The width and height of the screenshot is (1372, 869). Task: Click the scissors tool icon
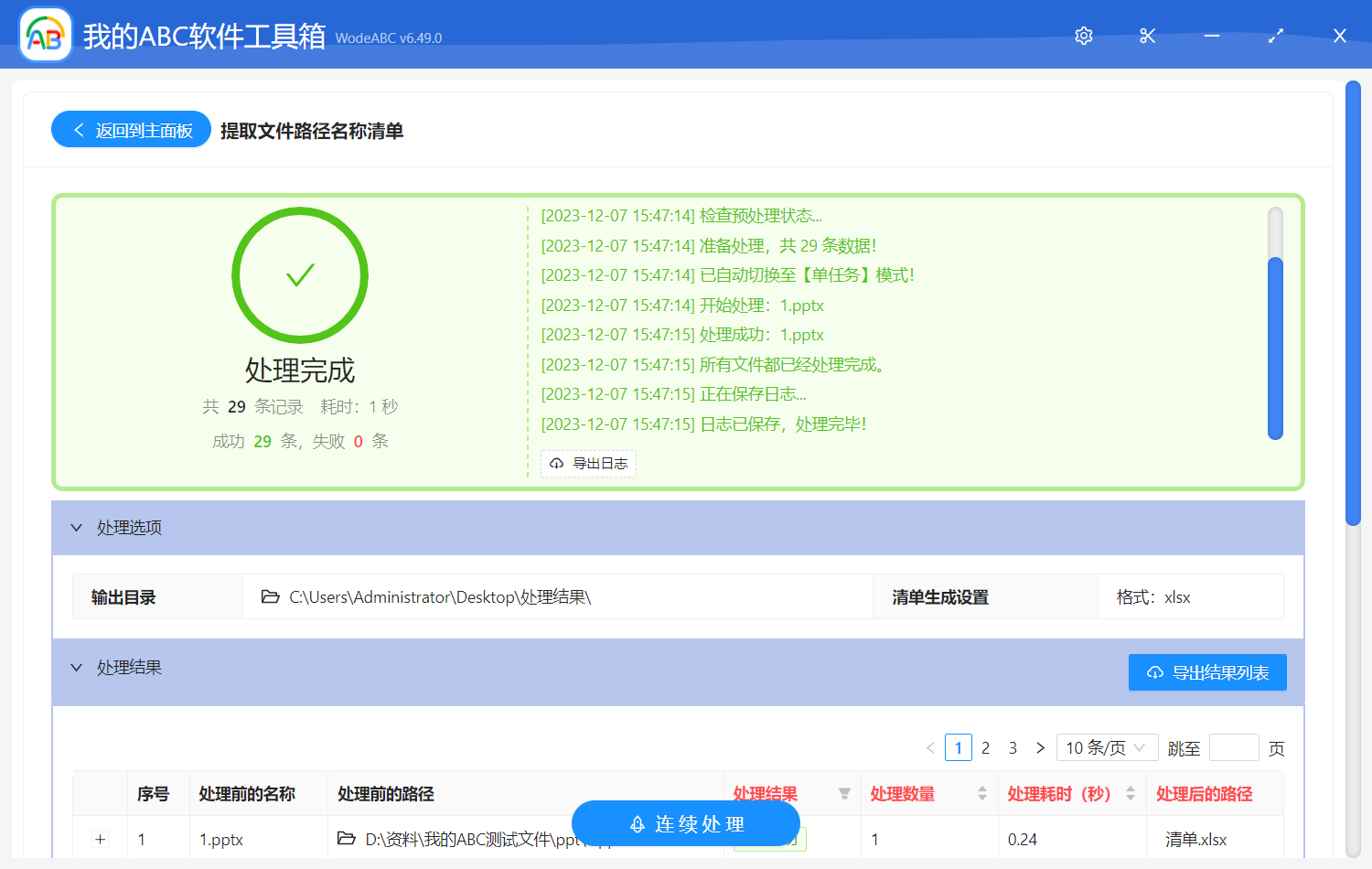coord(1148,36)
